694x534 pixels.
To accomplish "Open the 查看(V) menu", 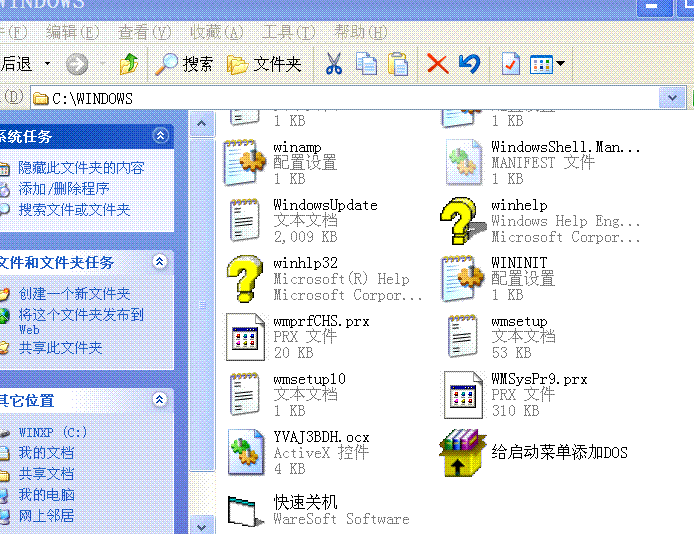I will point(144,32).
